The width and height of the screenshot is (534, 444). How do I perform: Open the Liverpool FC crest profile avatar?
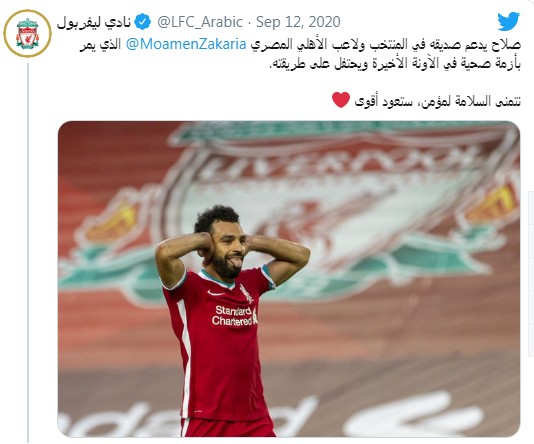(x=27, y=33)
